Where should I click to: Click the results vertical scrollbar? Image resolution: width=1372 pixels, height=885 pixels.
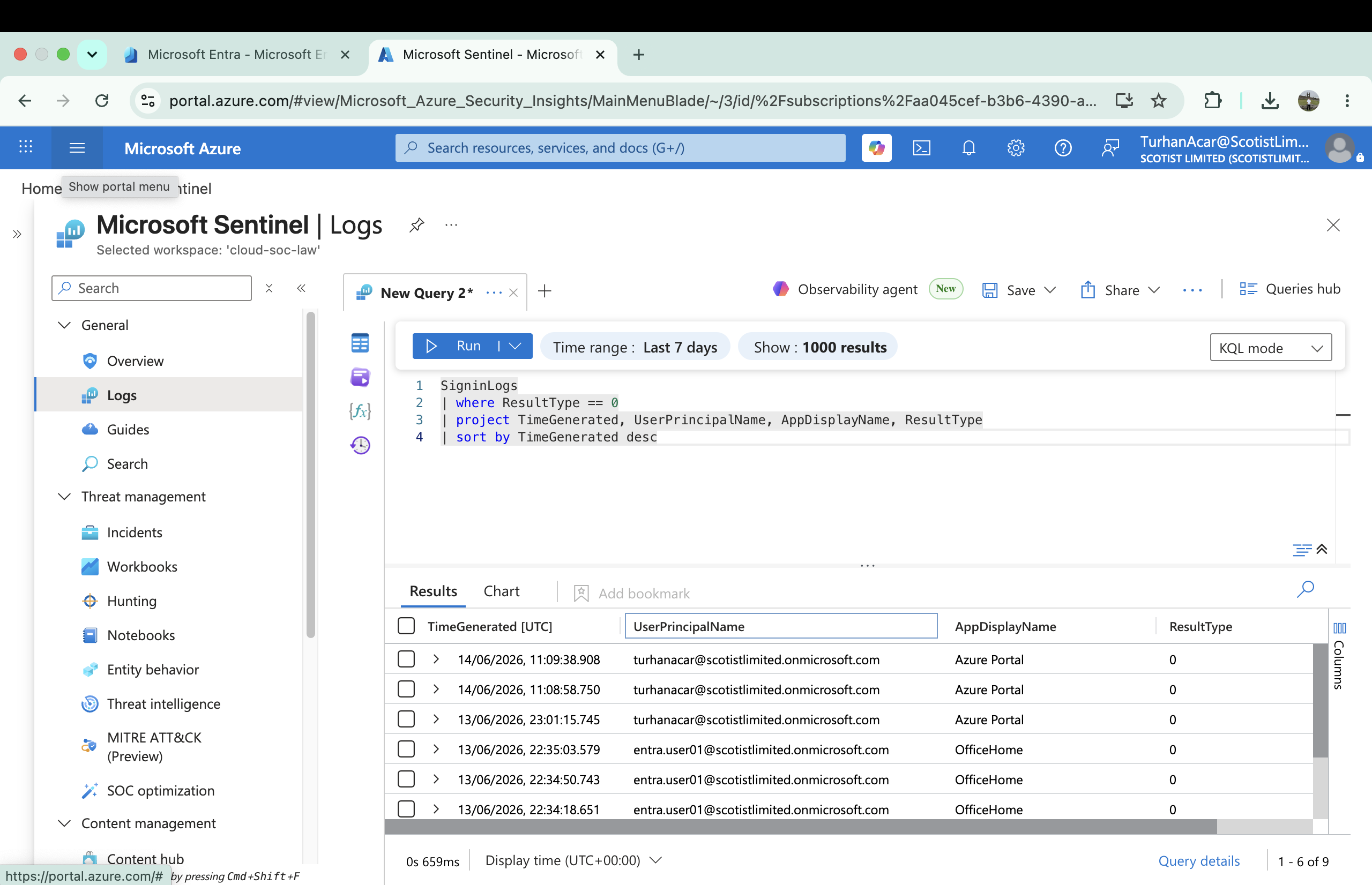[1320, 701]
